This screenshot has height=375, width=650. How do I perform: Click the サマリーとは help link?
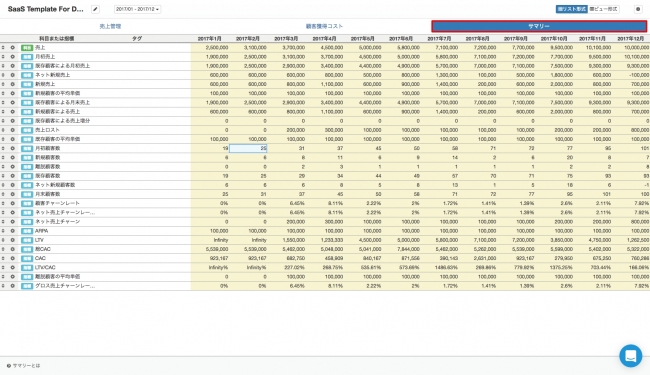click(24, 366)
